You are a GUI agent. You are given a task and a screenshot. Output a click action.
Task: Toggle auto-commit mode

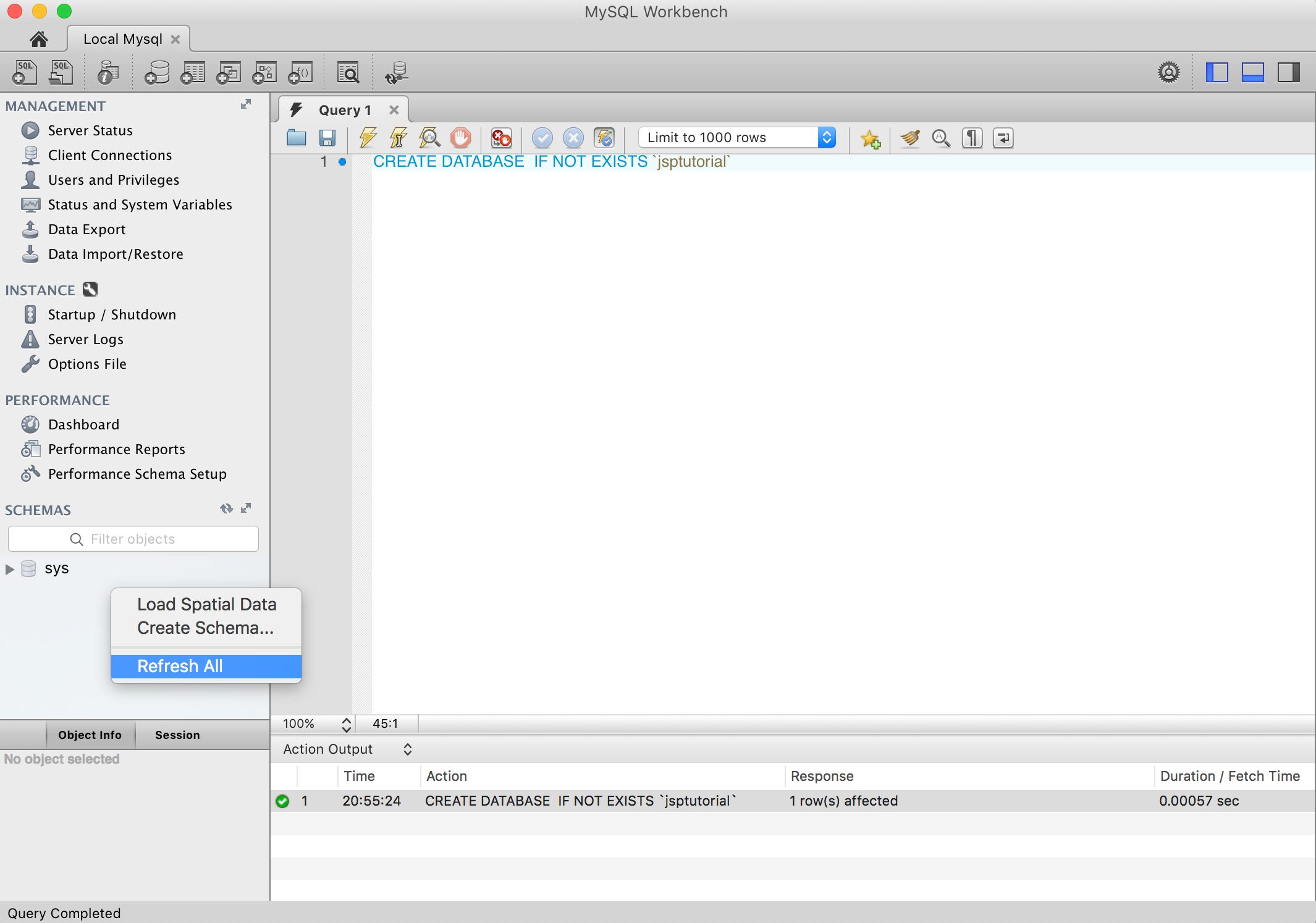(x=604, y=137)
